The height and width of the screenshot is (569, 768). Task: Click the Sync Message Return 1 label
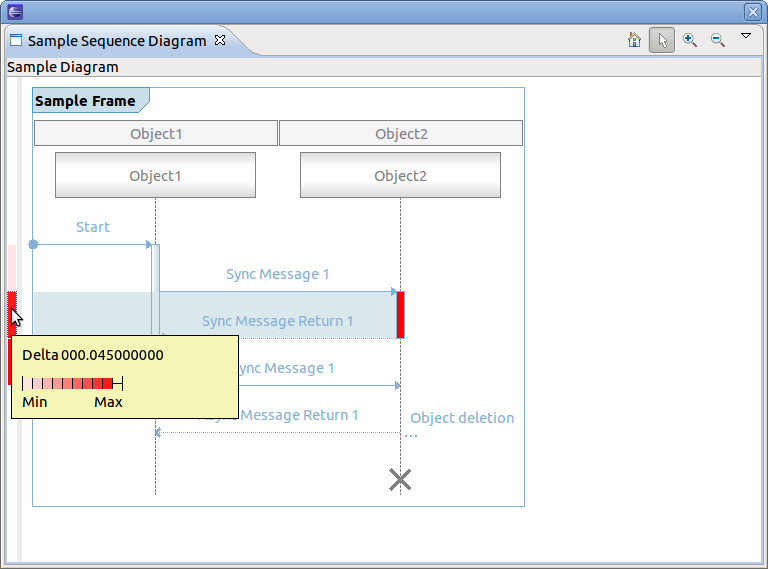[x=278, y=321]
